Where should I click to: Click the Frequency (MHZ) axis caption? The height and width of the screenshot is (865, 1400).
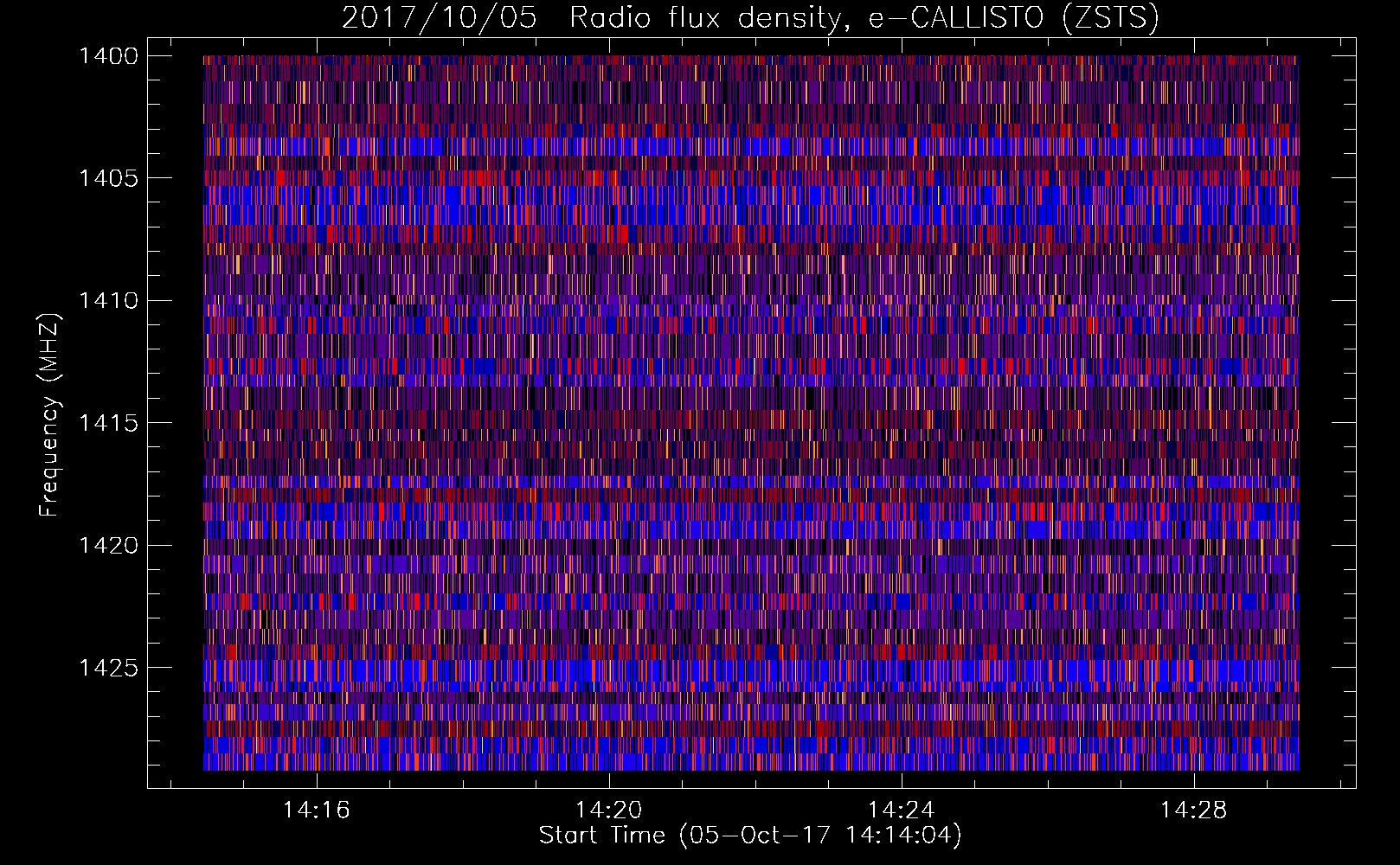[50, 415]
